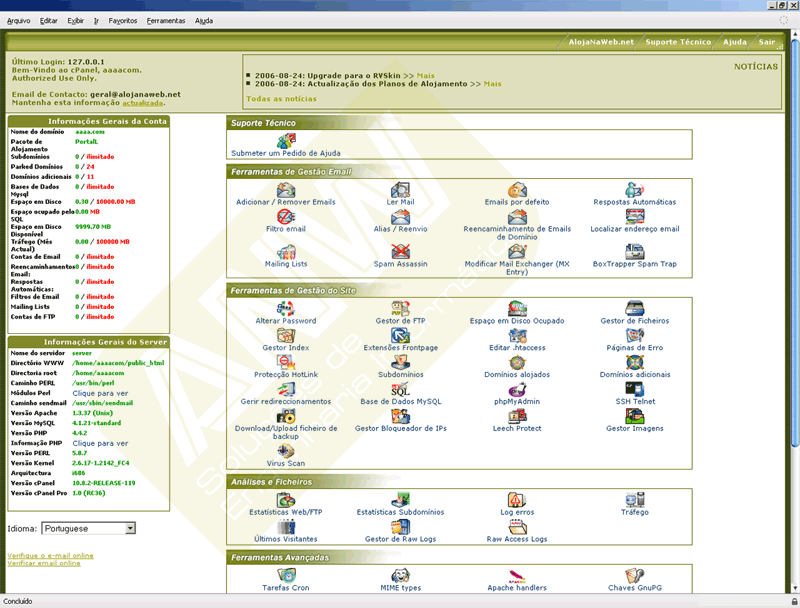The height and width of the screenshot is (608, 800).
Task: Open the Páginas de Erro icon
Action: (635, 335)
